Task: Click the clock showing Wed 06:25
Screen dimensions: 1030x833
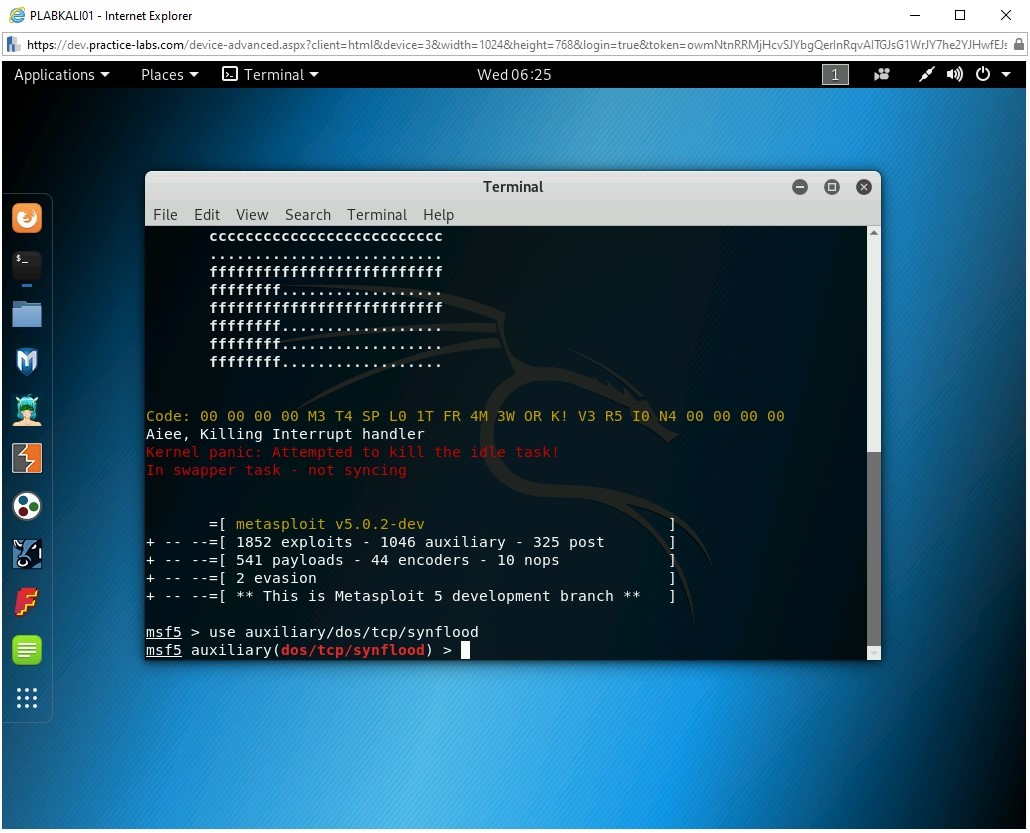Action: (x=514, y=75)
